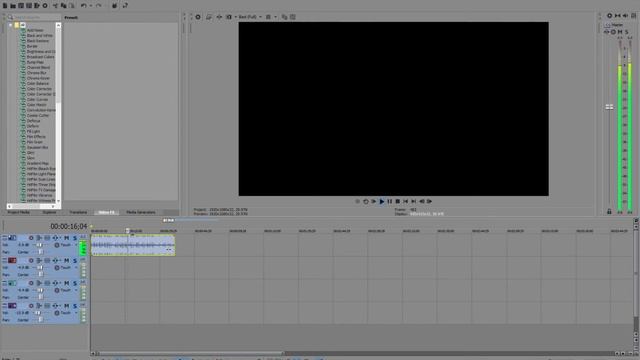Collapse the Video FX tree root folder
The width and height of the screenshot is (640, 360).
pos(10,25)
